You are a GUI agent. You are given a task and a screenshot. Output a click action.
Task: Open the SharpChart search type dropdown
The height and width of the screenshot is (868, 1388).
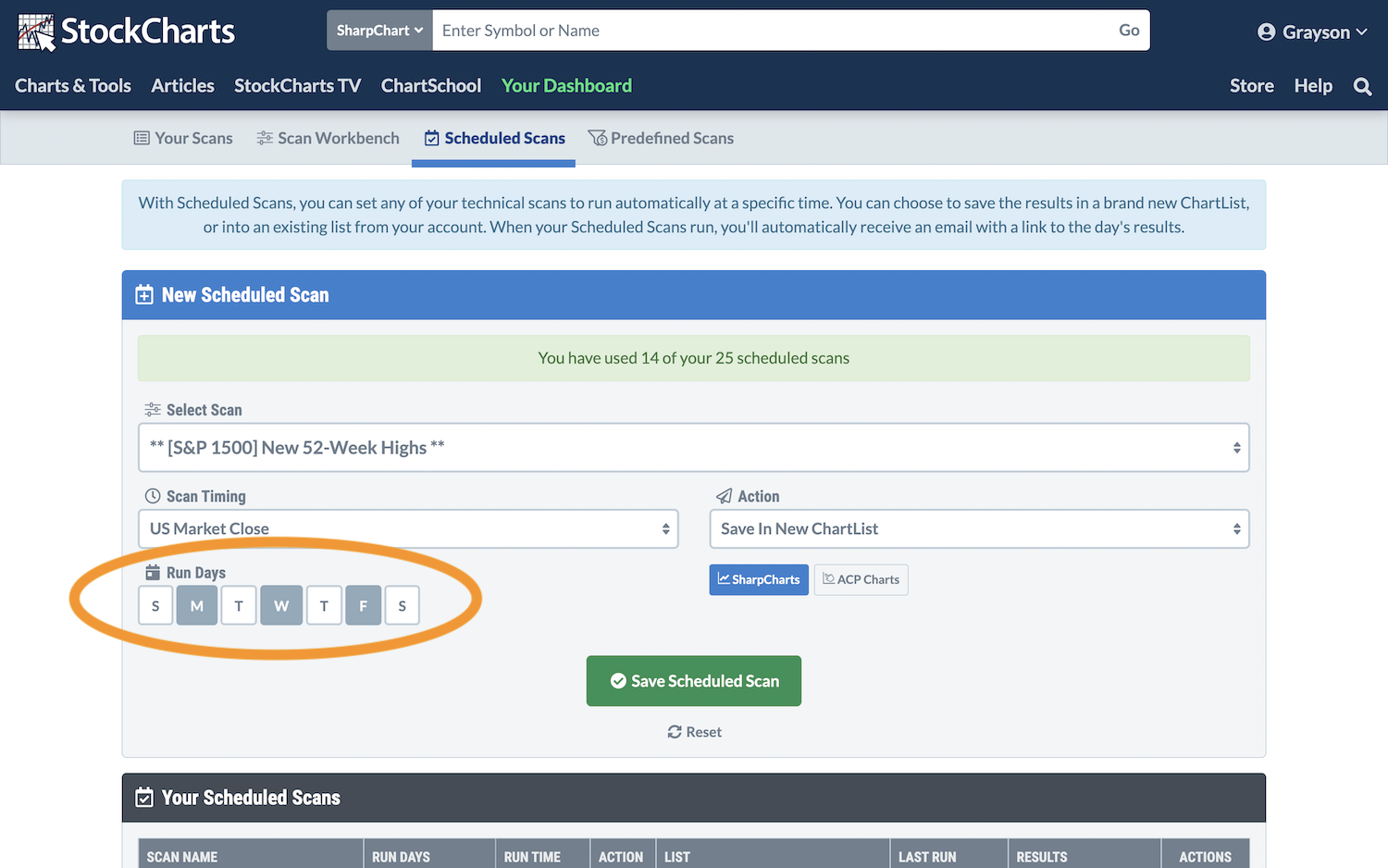[x=379, y=31]
